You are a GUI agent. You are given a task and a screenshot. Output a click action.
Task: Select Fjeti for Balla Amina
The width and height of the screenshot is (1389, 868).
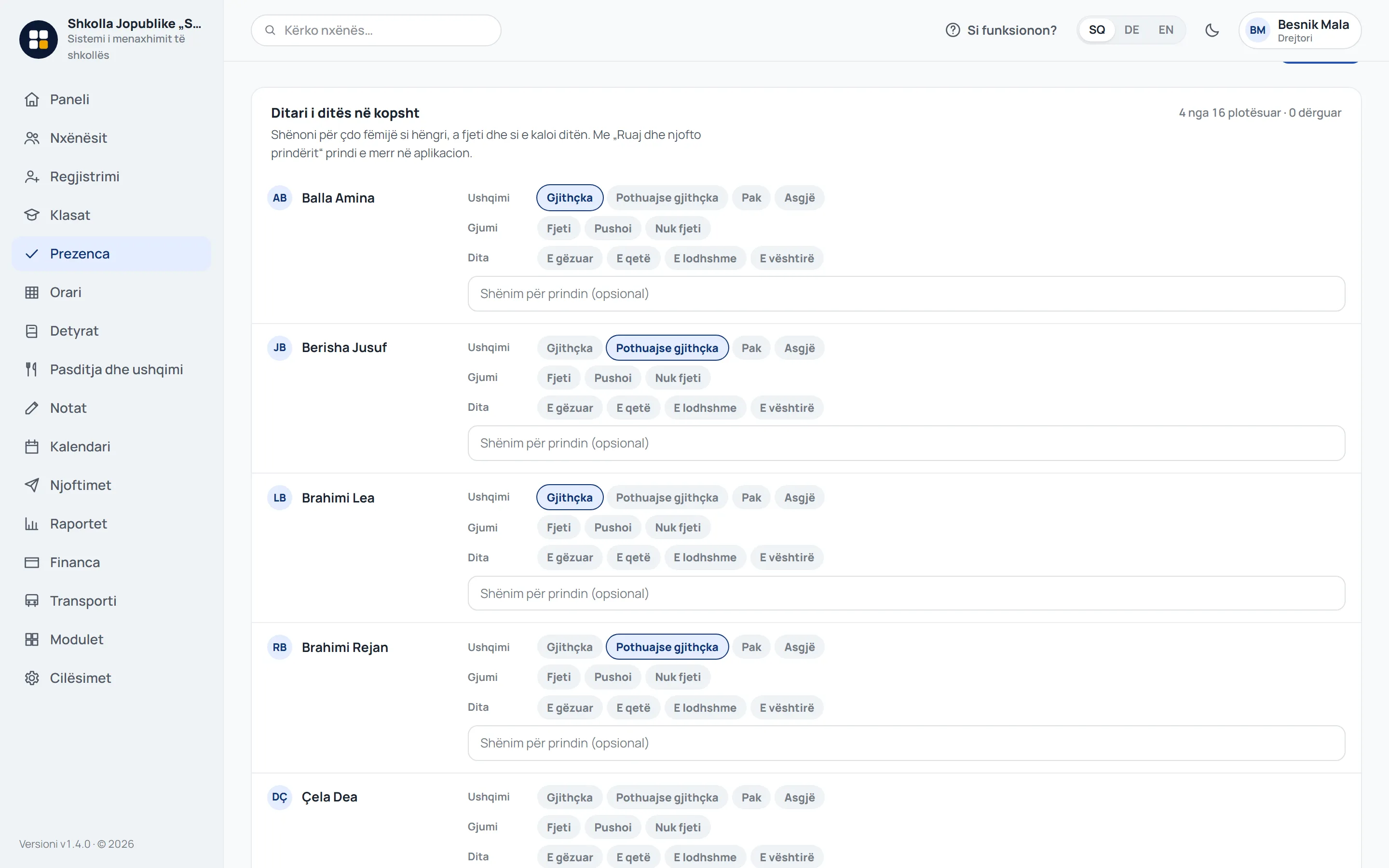(x=558, y=229)
